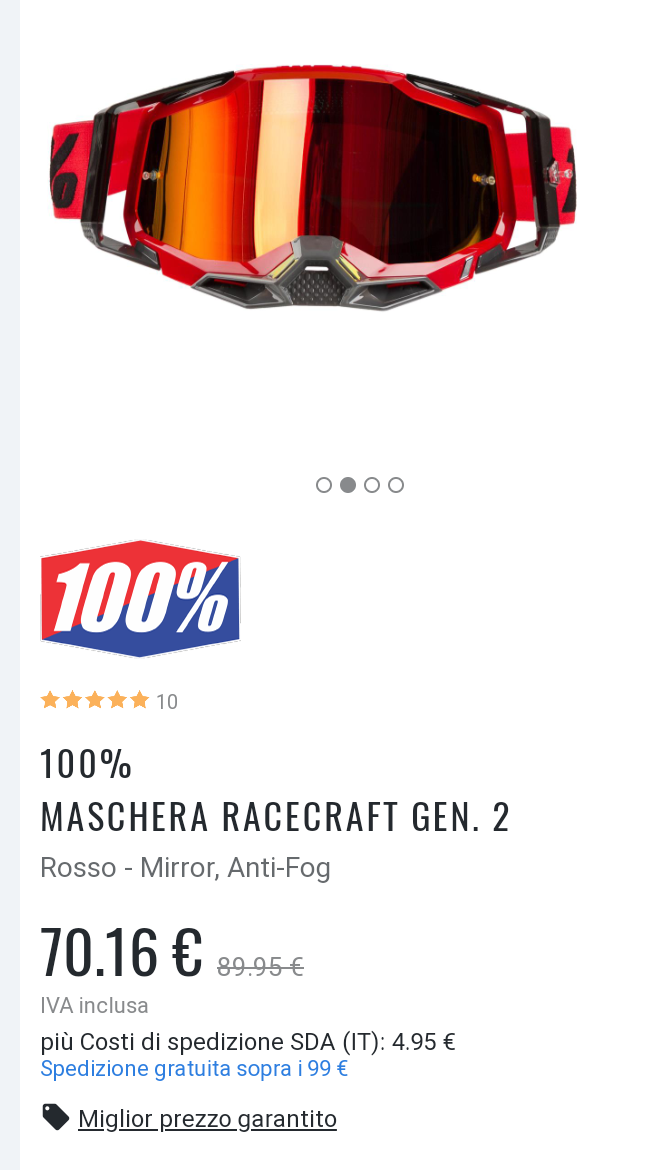Click the price tag icon

point(55,1117)
